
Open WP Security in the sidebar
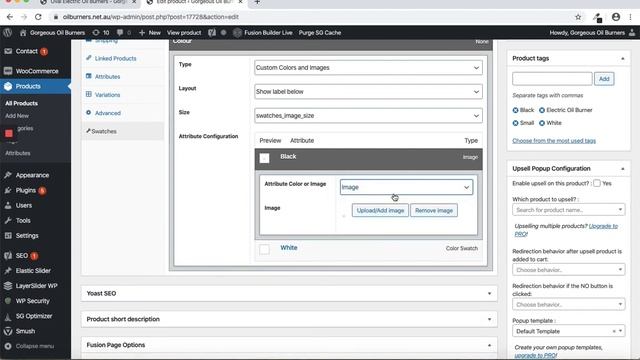point(32,301)
